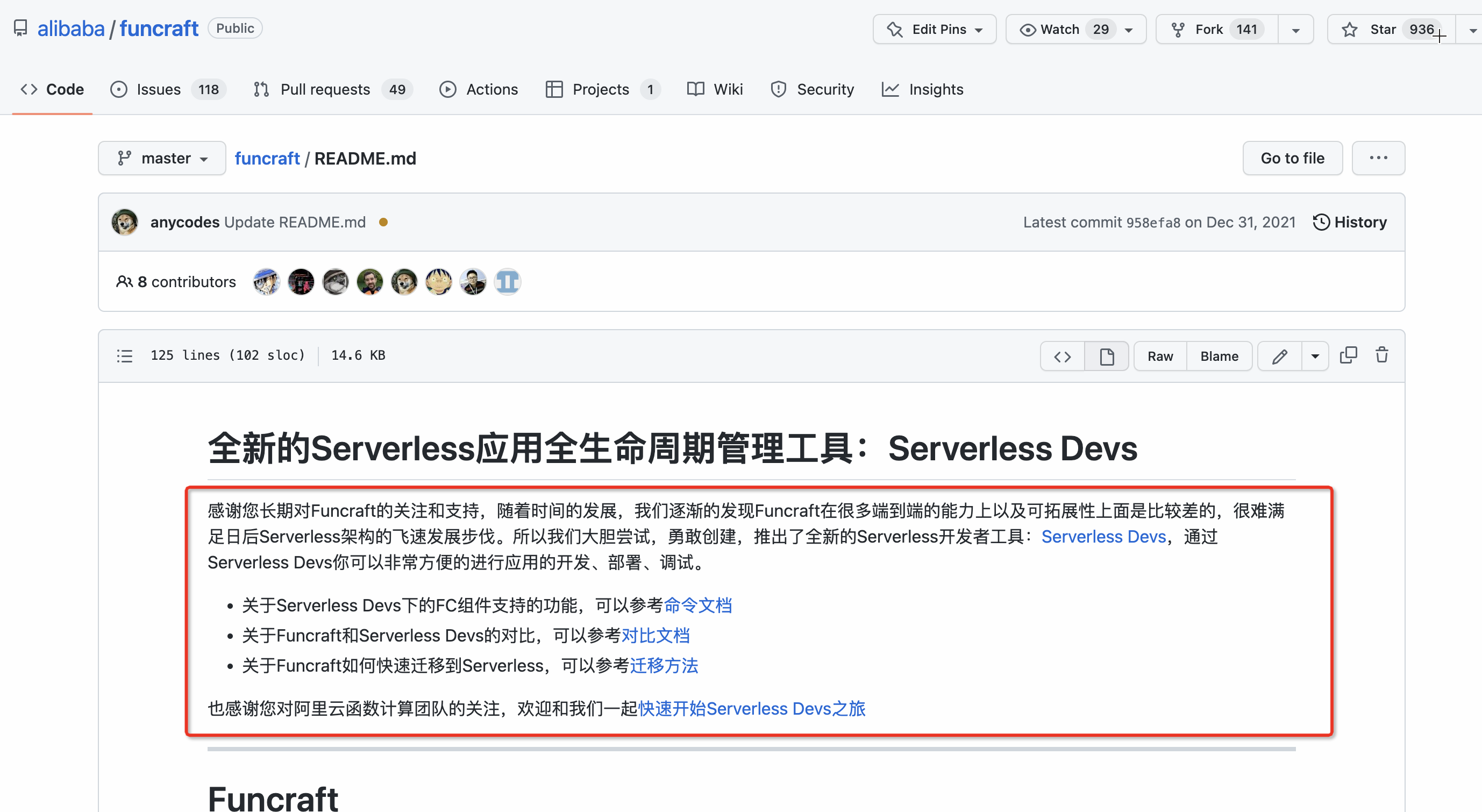Expand the Star lists dropdown arrow
The image size is (1482, 812).
click(x=1471, y=30)
